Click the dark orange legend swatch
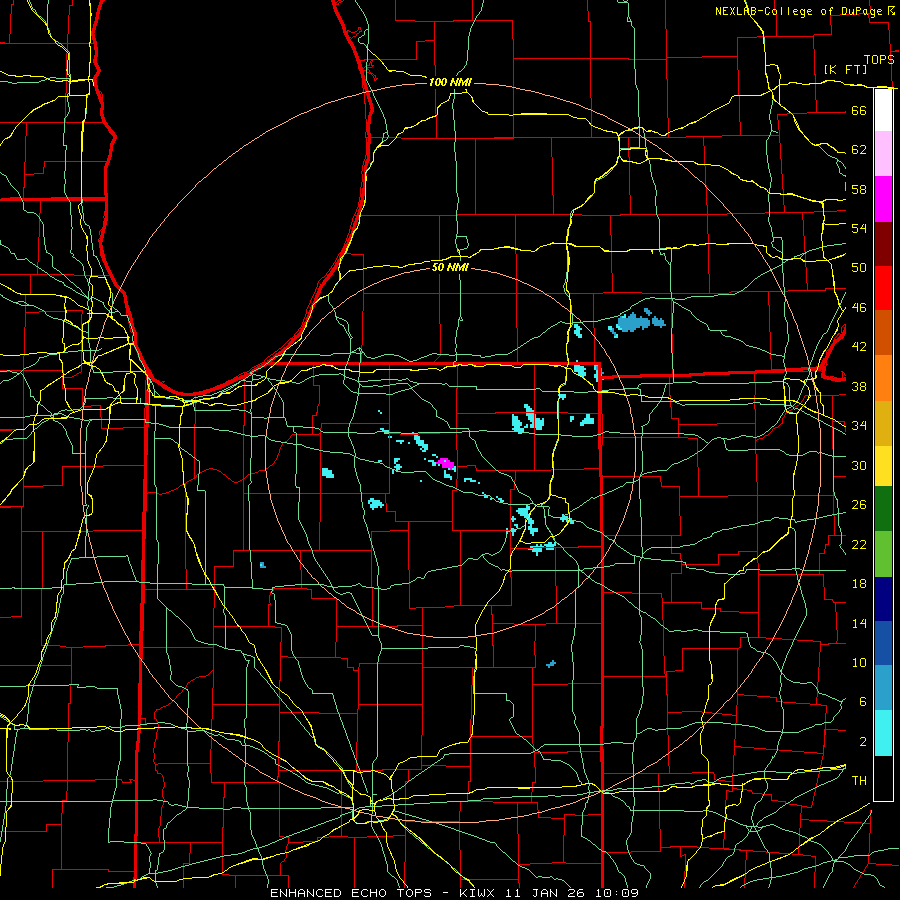 pyautogui.click(x=883, y=333)
